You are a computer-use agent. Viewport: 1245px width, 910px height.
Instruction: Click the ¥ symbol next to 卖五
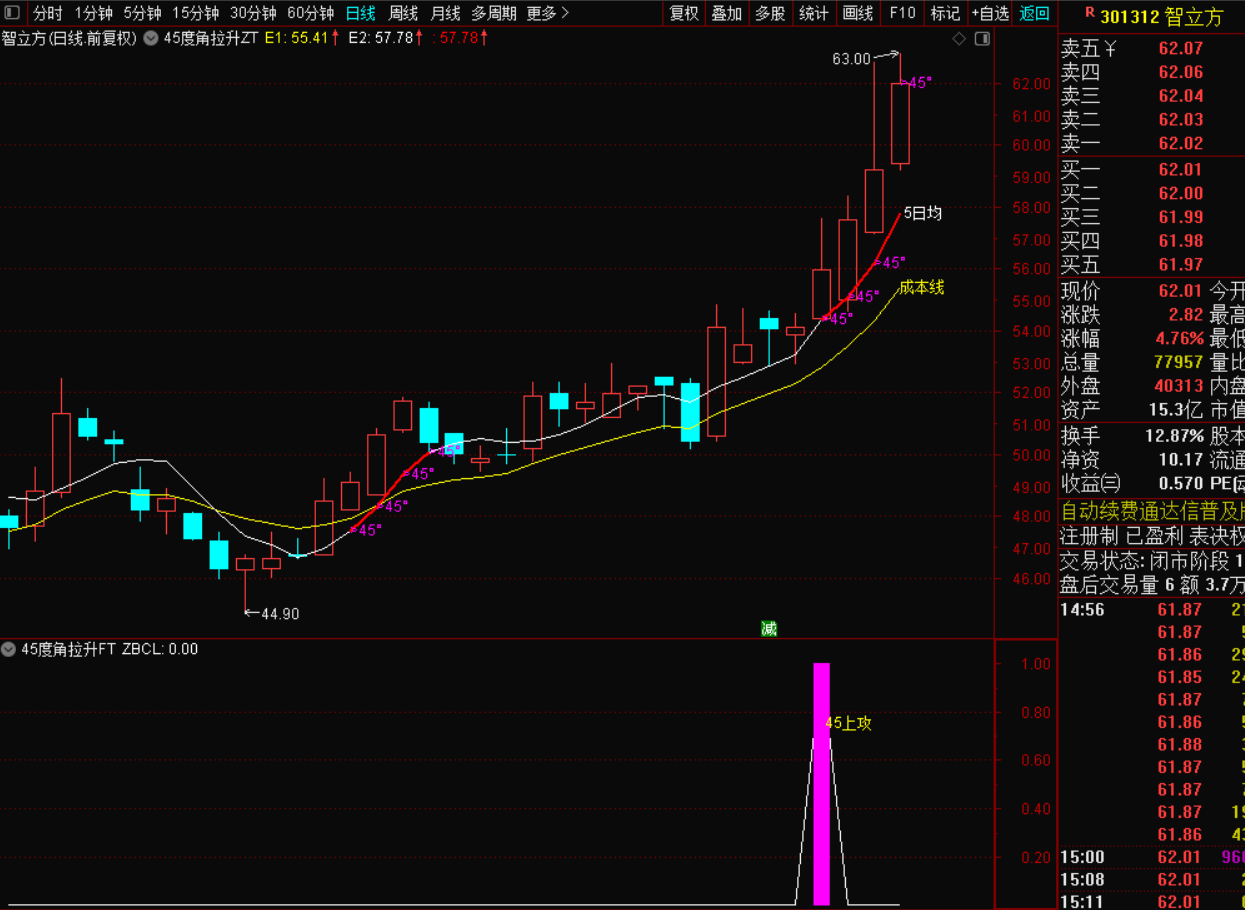[1109, 48]
